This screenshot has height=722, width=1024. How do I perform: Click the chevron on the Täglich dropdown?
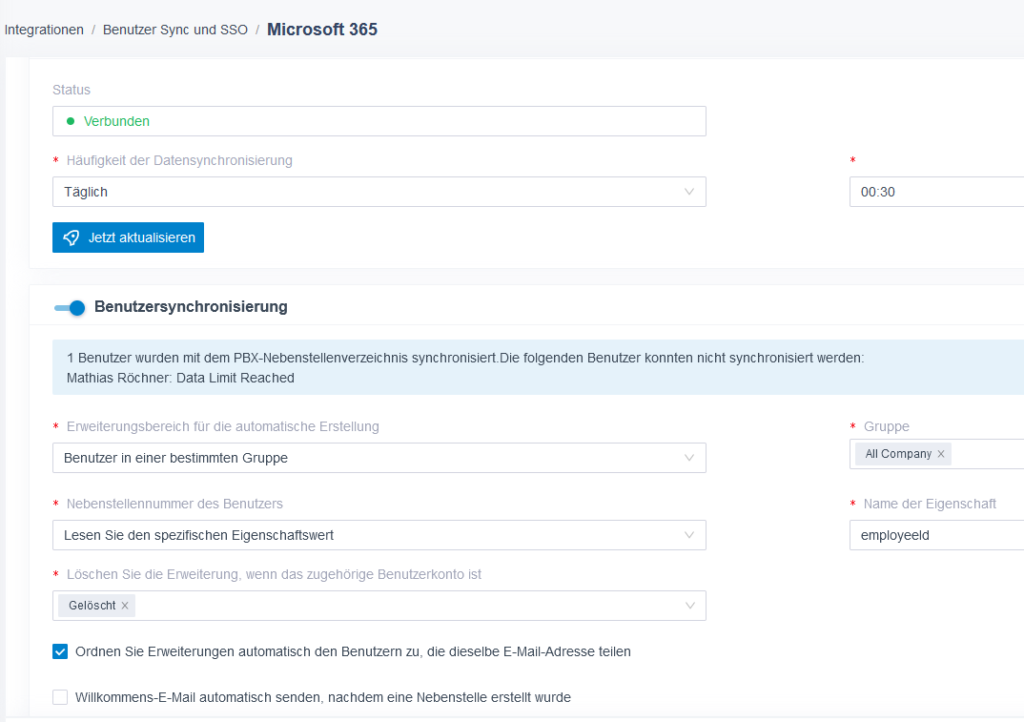coord(690,191)
